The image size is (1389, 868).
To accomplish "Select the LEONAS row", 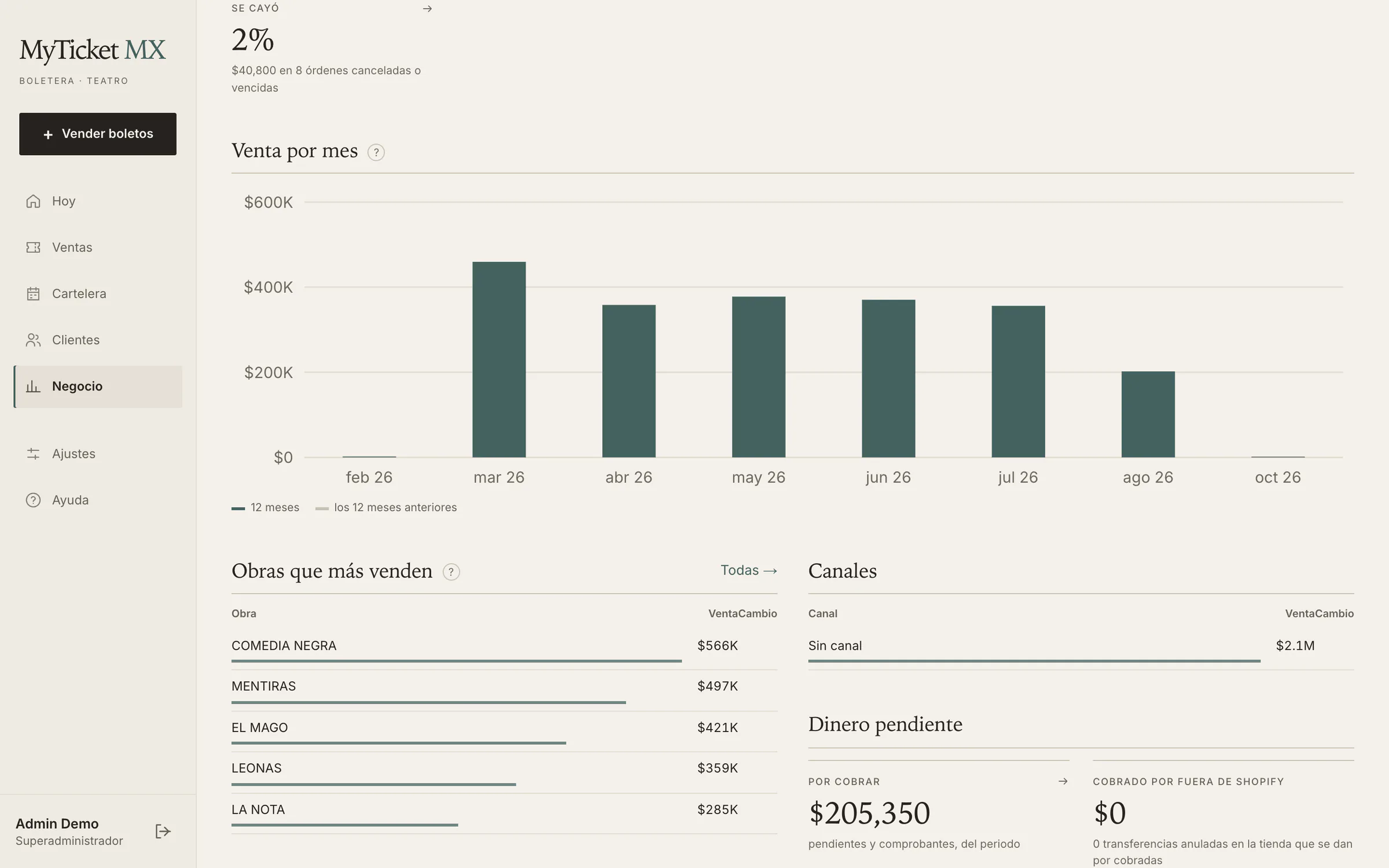I will click(504, 773).
